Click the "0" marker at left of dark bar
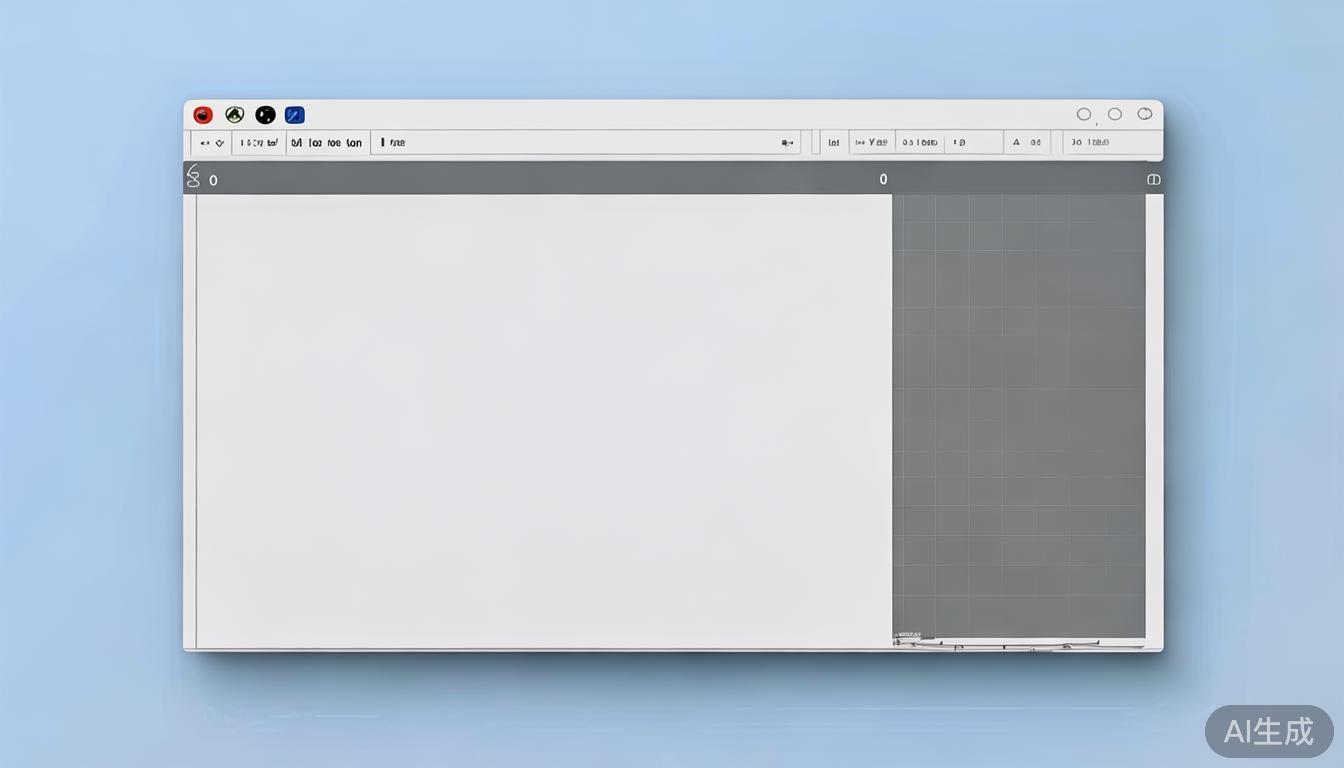 pyautogui.click(x=213, y=181)
